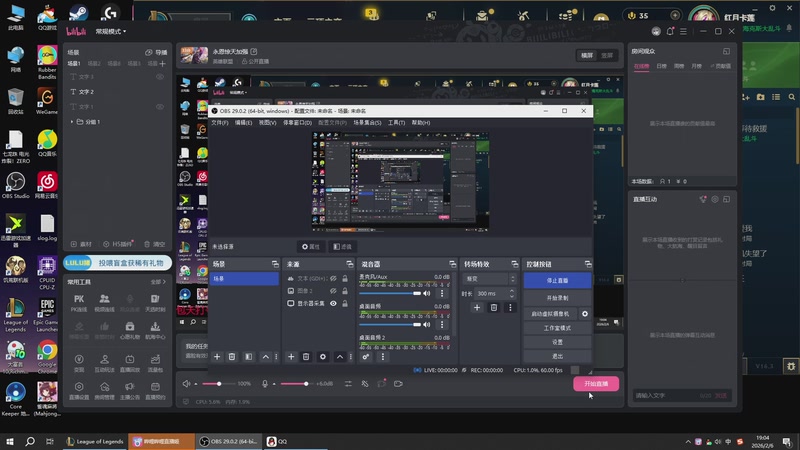Open 直播预约 live reservation tool
Image resolution: width=800 pixels, height=450 pixels.
click(x=155, y=391)
